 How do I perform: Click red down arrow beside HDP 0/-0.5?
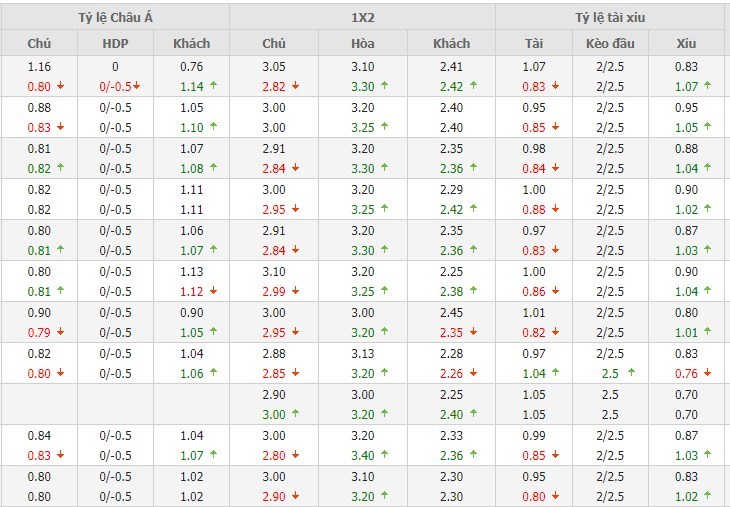click(x=136, y=86)
